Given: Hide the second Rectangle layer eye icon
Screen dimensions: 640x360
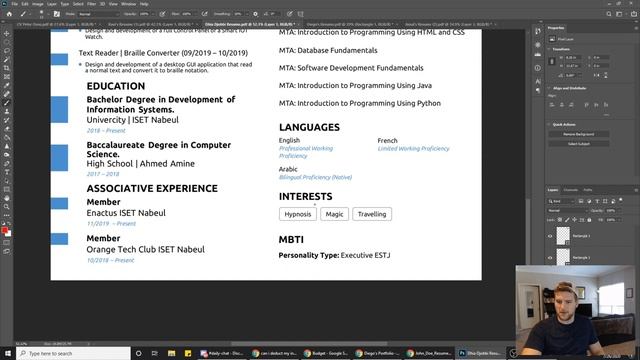Looking at the screenshot, I should [x=550, y=258].
